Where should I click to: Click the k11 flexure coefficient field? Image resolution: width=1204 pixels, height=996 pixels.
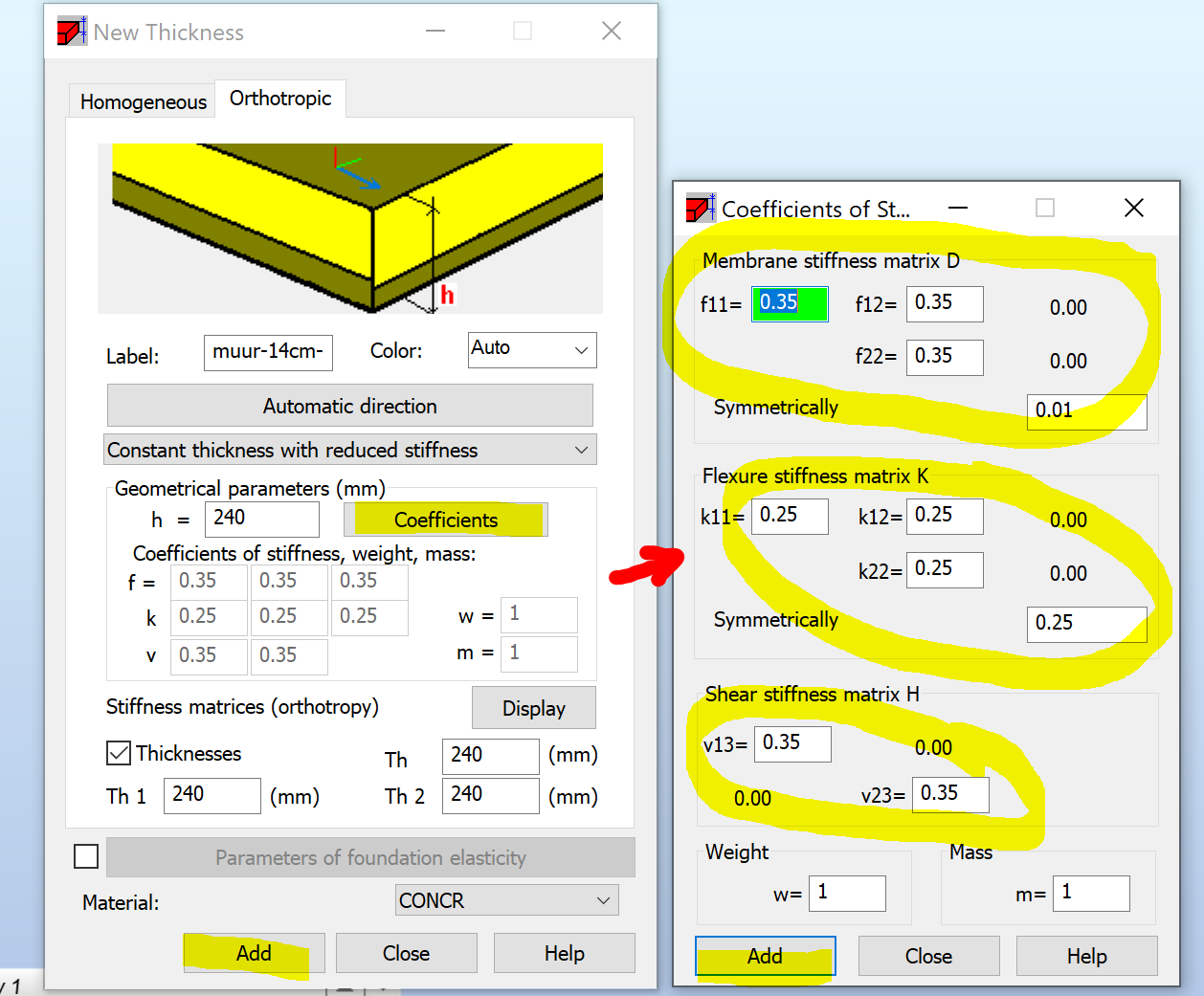[790, 516]
